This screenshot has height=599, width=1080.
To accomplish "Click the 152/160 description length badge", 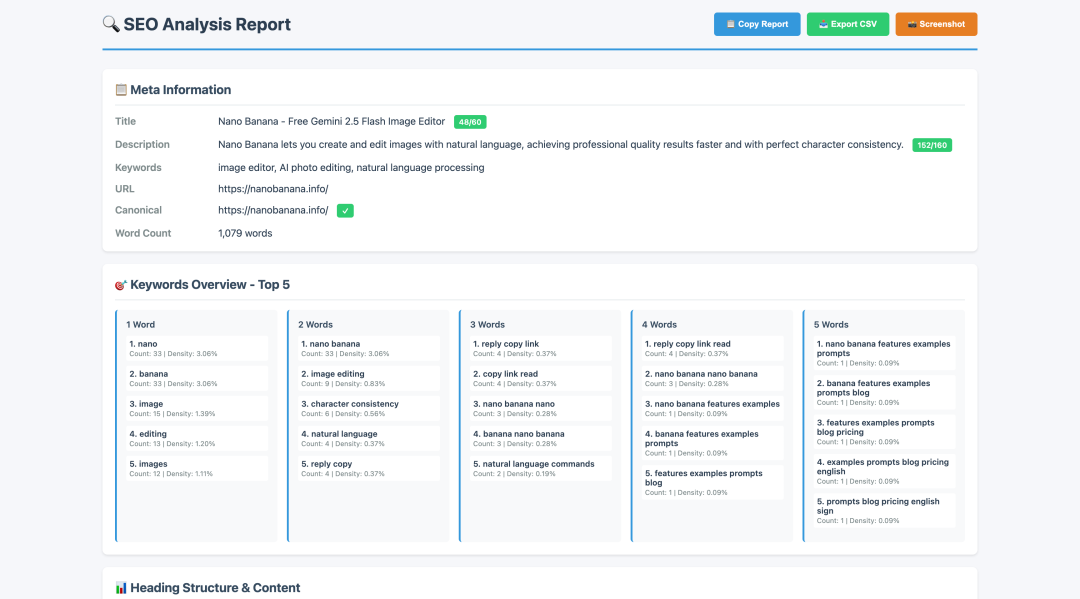I will tap(932, 145).
